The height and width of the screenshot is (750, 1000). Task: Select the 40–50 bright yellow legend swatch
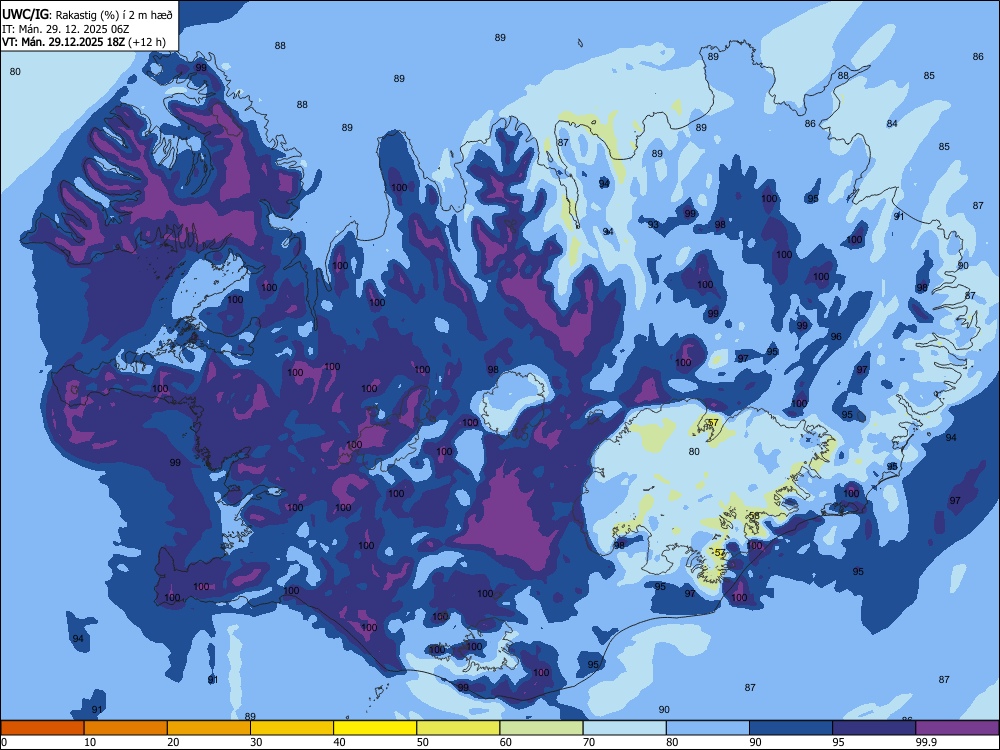(375, 728)
